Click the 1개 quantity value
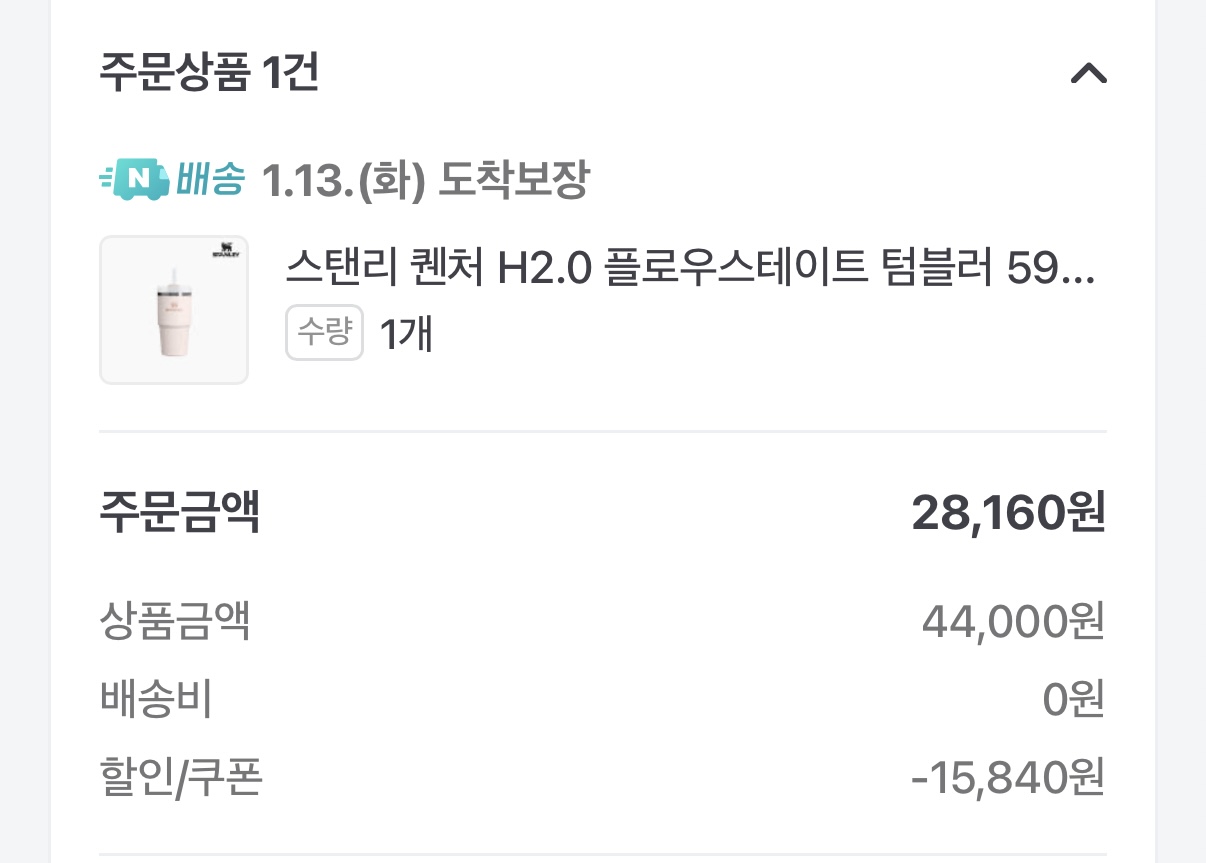The height and width of the screenshot is (863, 1206). pyautogui.click(x=405, y=334)
